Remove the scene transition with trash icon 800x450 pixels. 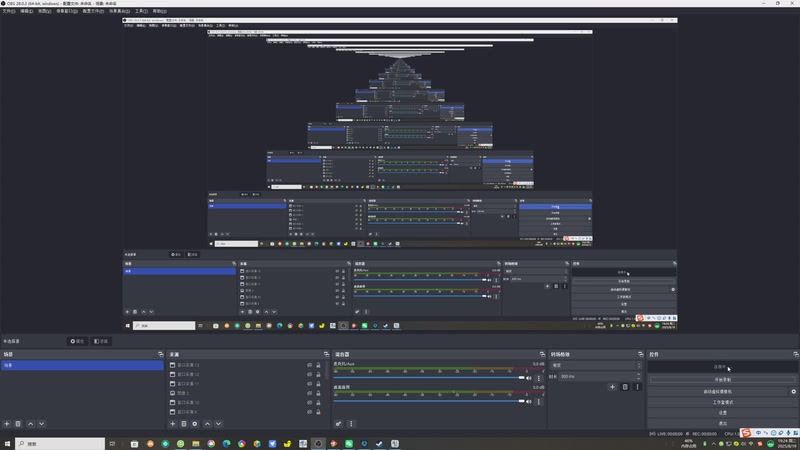pyautogui.click(x=625, y=387)
